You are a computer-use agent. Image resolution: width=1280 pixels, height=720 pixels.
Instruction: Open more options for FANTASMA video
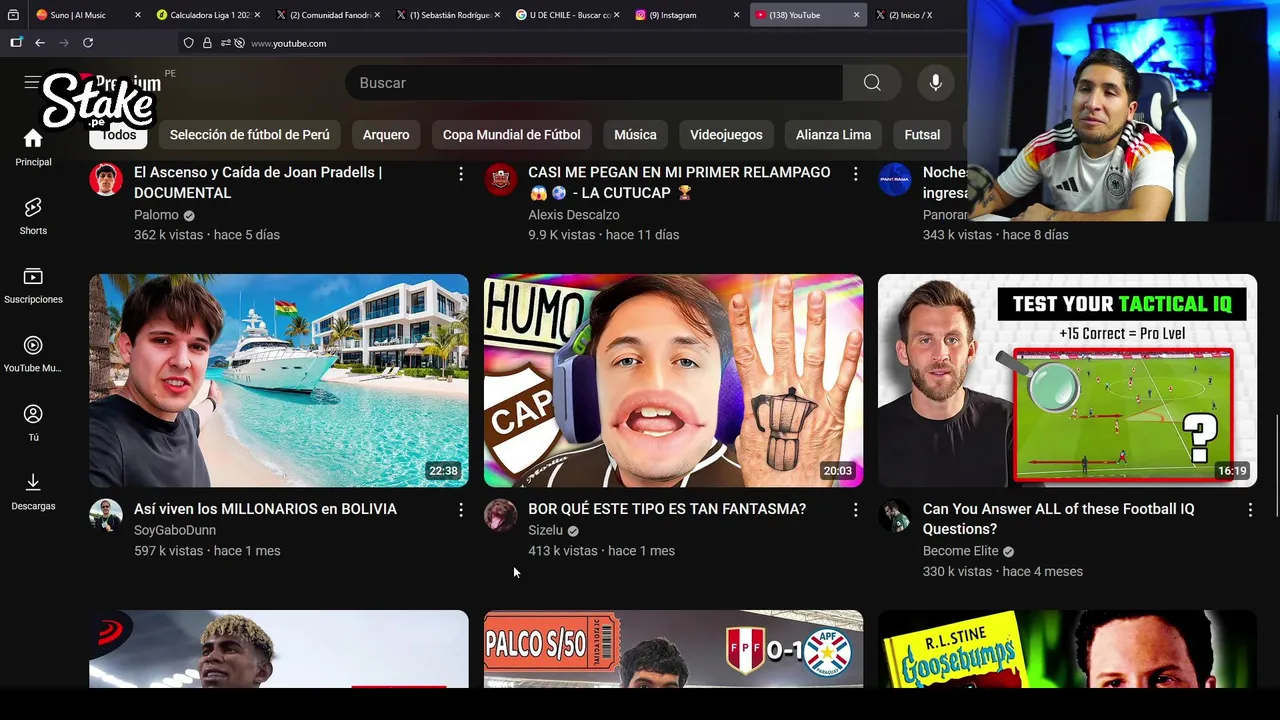coord(855,510)
